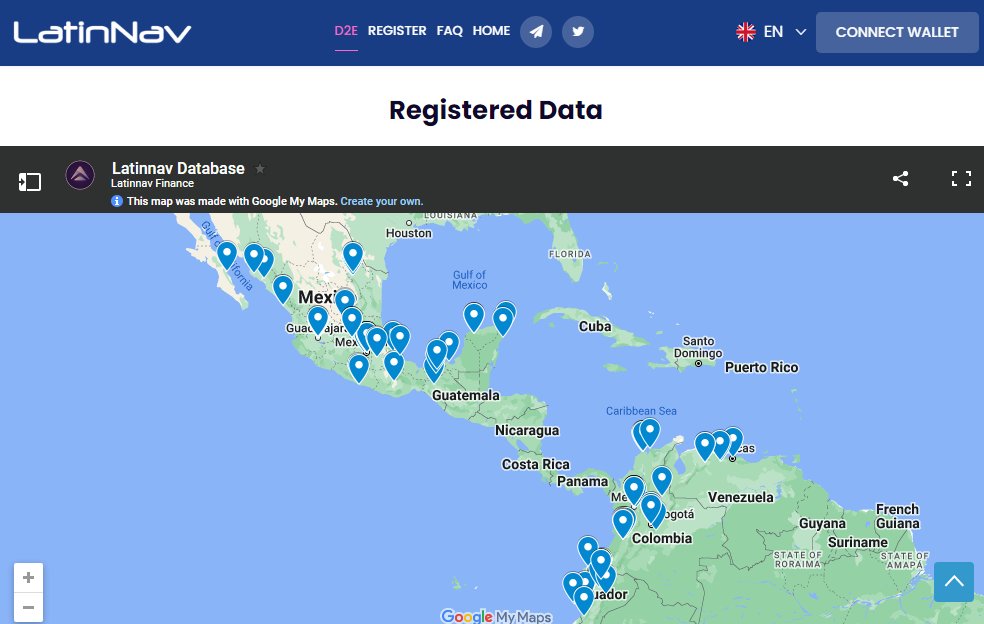Click the Venezuela label on map
This screenshot has height=624, width=984.
(x=741, y=497)
